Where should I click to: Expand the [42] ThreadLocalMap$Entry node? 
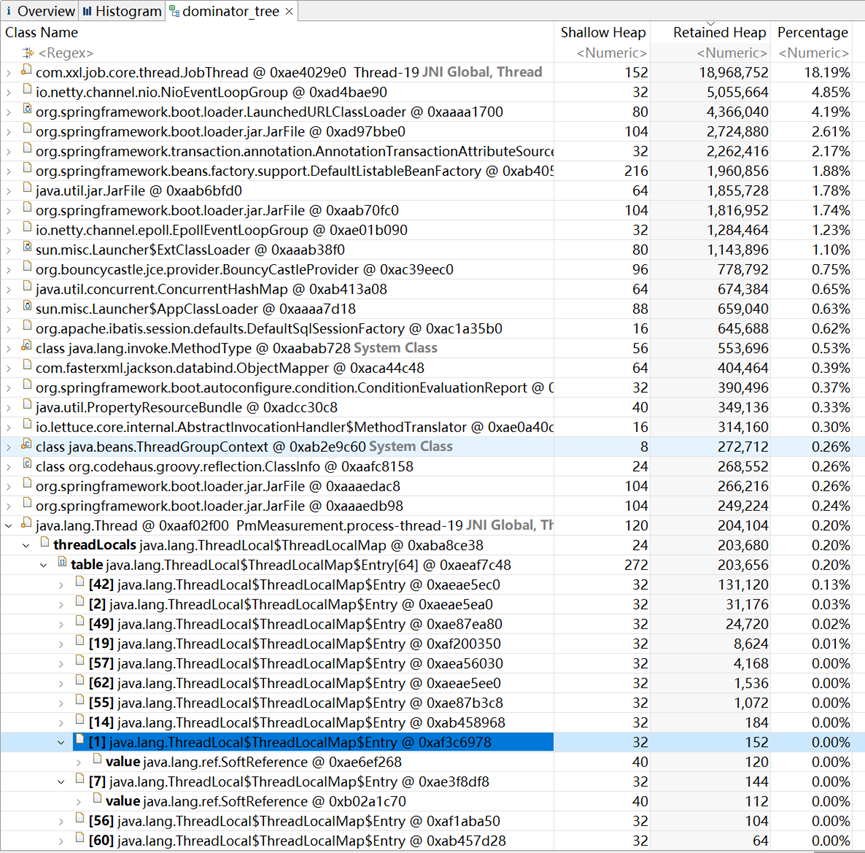click(61, 585)
